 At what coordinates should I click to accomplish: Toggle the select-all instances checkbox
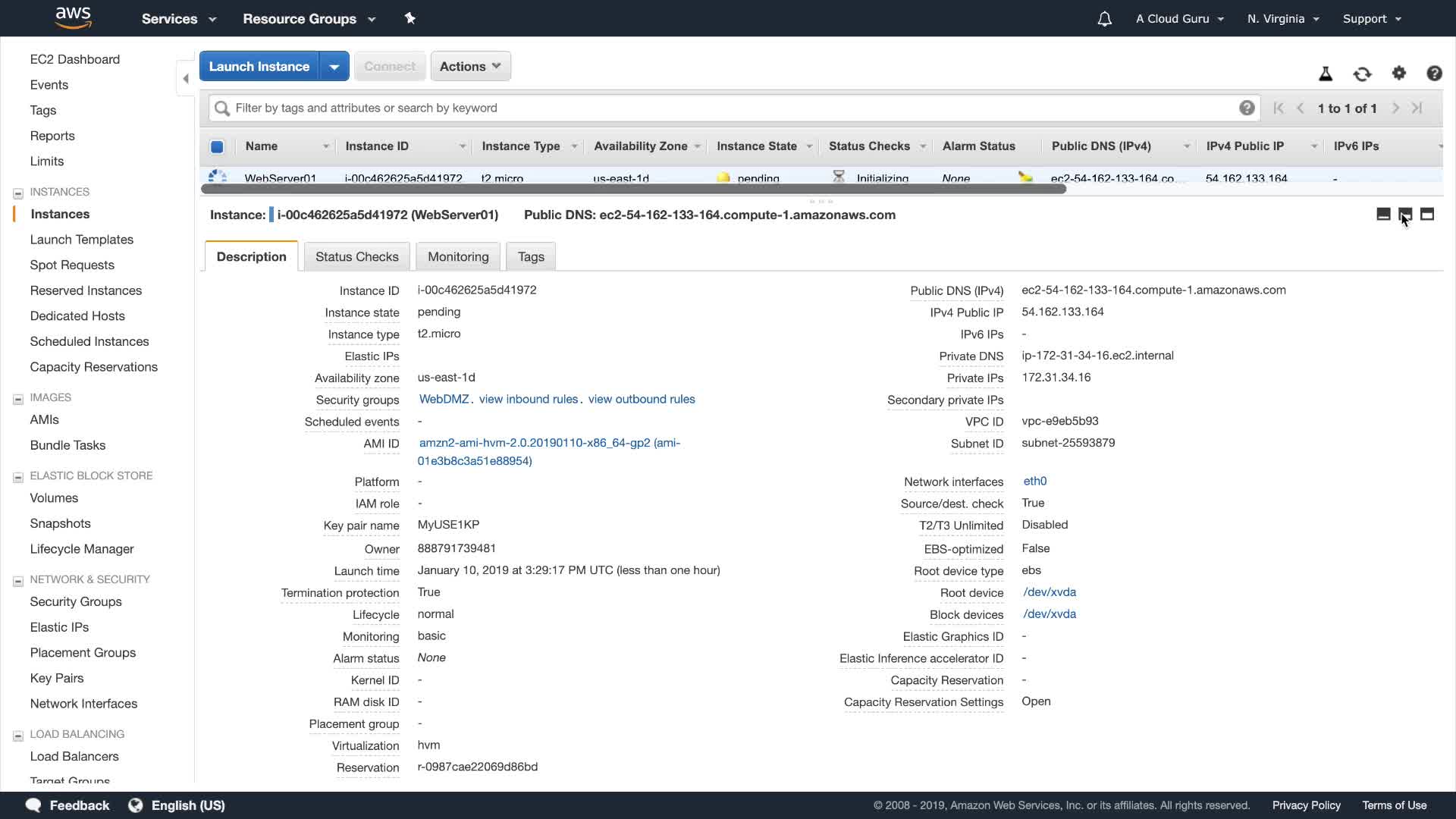point(217,146)
